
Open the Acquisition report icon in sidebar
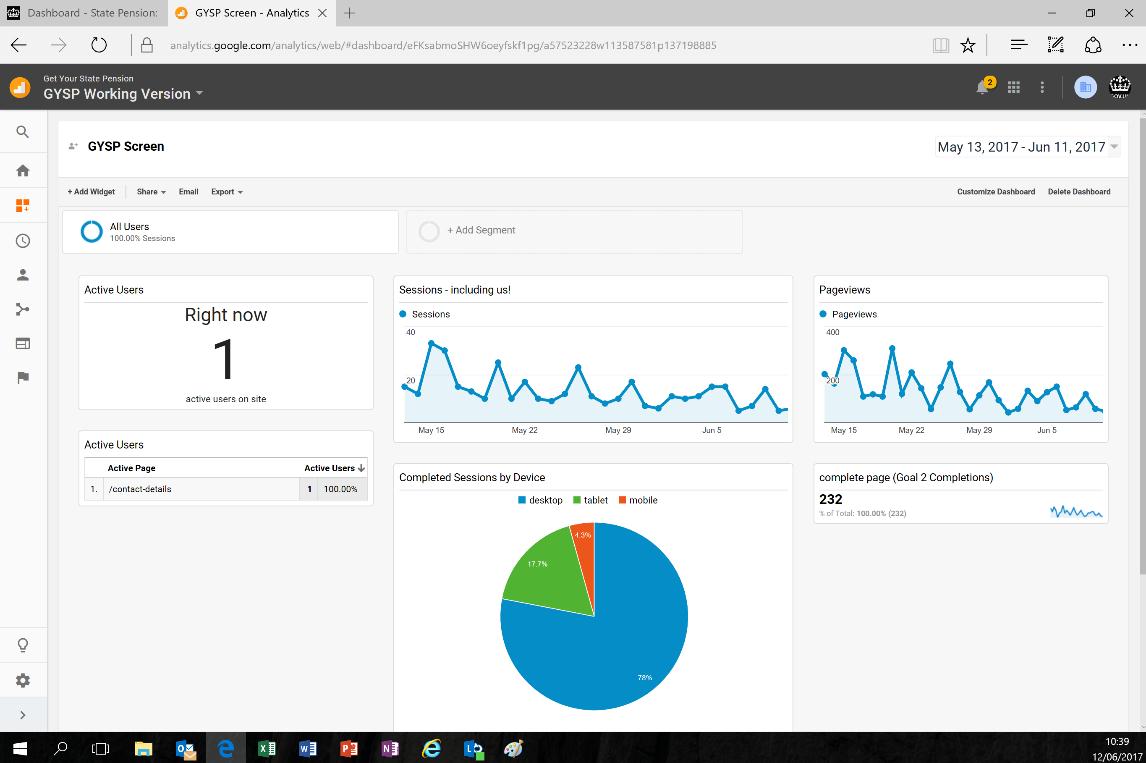22,309
